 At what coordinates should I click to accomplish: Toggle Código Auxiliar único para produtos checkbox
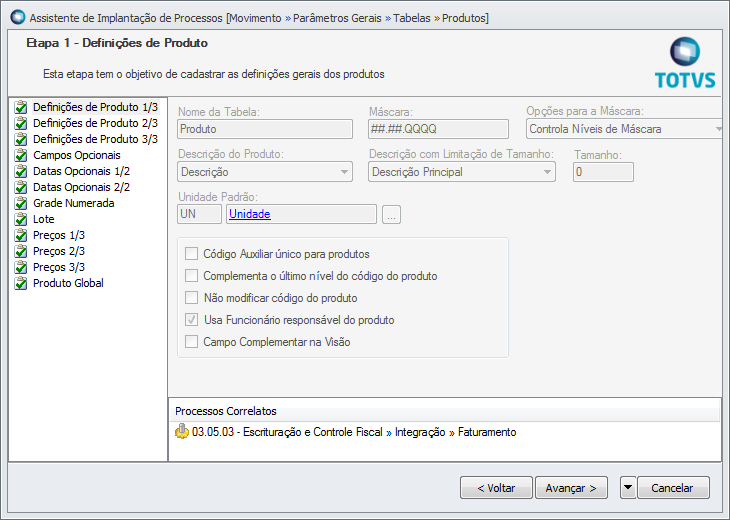pyautogui.click(x=191, y=254)
